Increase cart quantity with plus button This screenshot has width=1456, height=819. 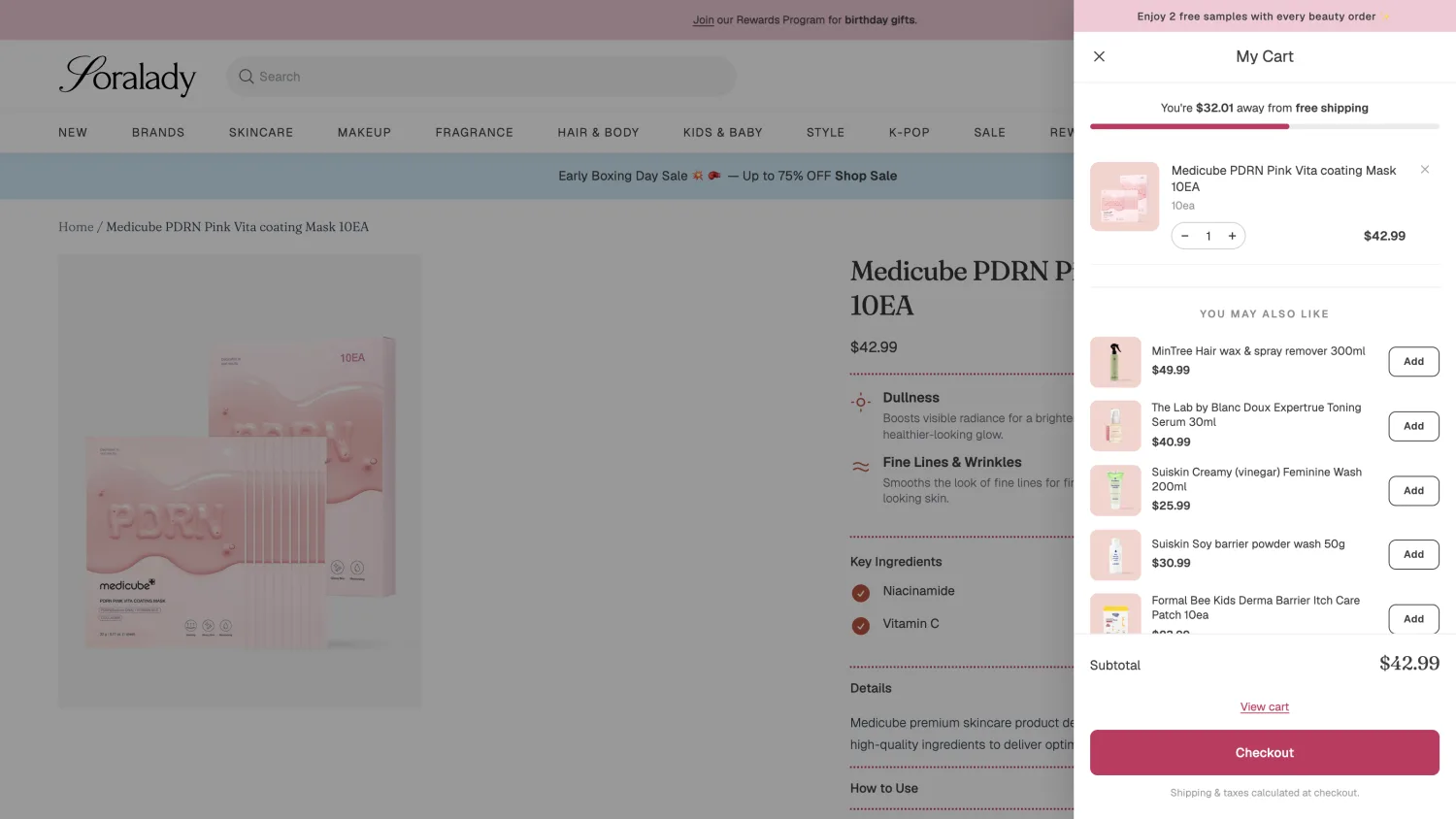pos(1232,236)
